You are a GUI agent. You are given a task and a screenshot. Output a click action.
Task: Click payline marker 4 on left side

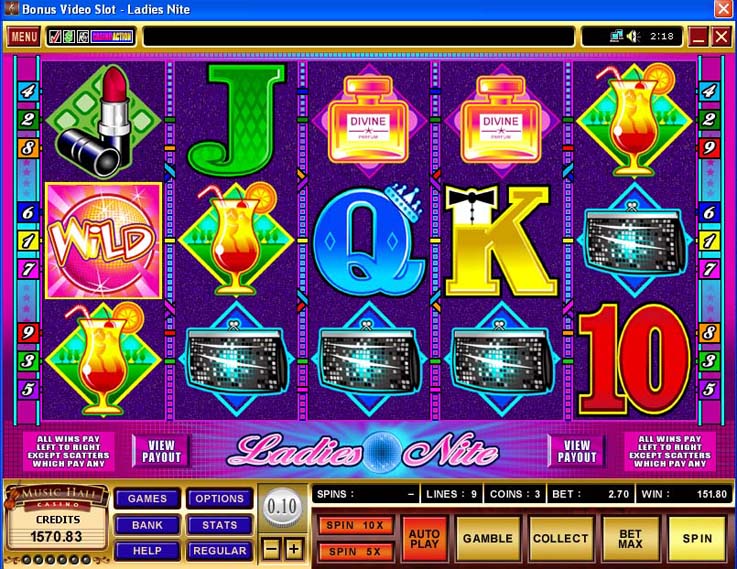click(28, 91)
